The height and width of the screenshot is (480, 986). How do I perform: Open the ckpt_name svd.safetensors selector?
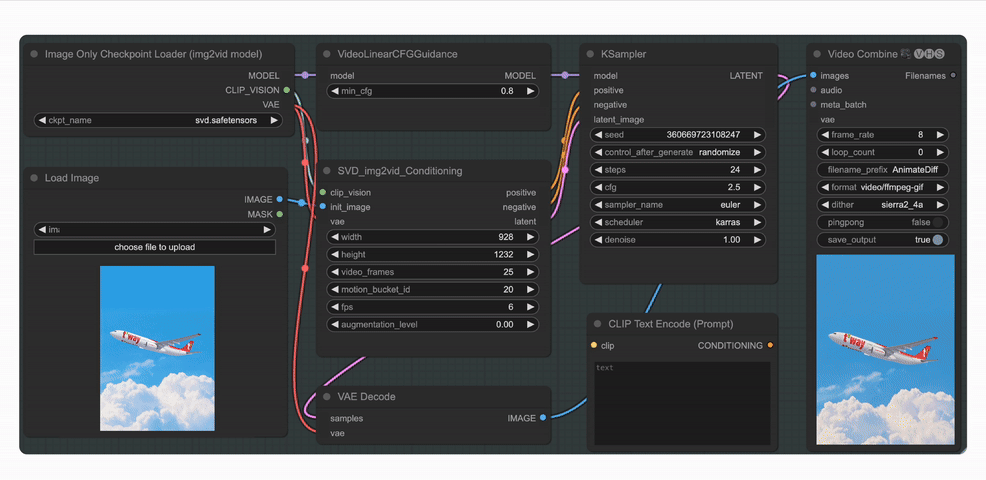pyautogui.click(x=158, y=120)
